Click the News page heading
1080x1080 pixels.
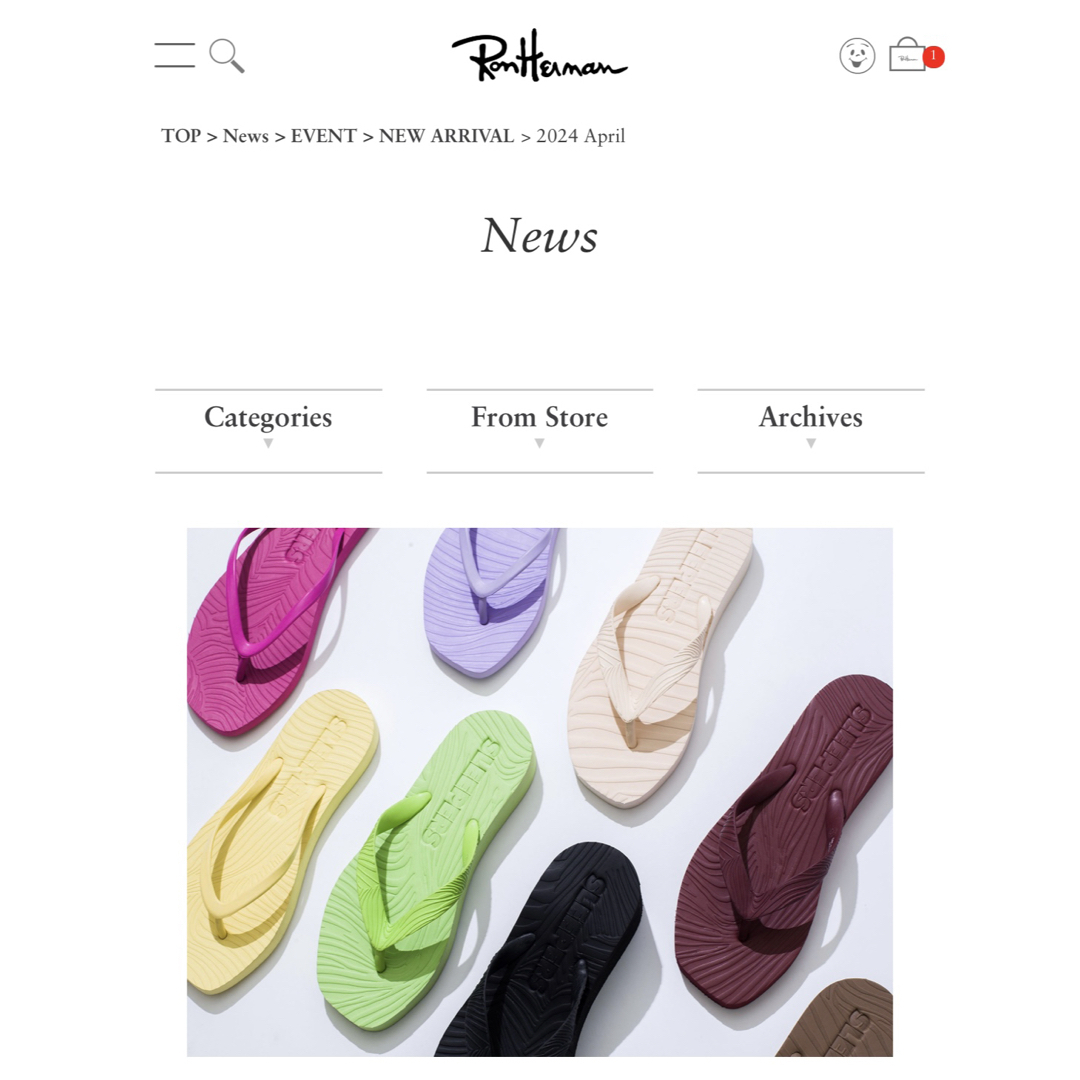(539, 236)
